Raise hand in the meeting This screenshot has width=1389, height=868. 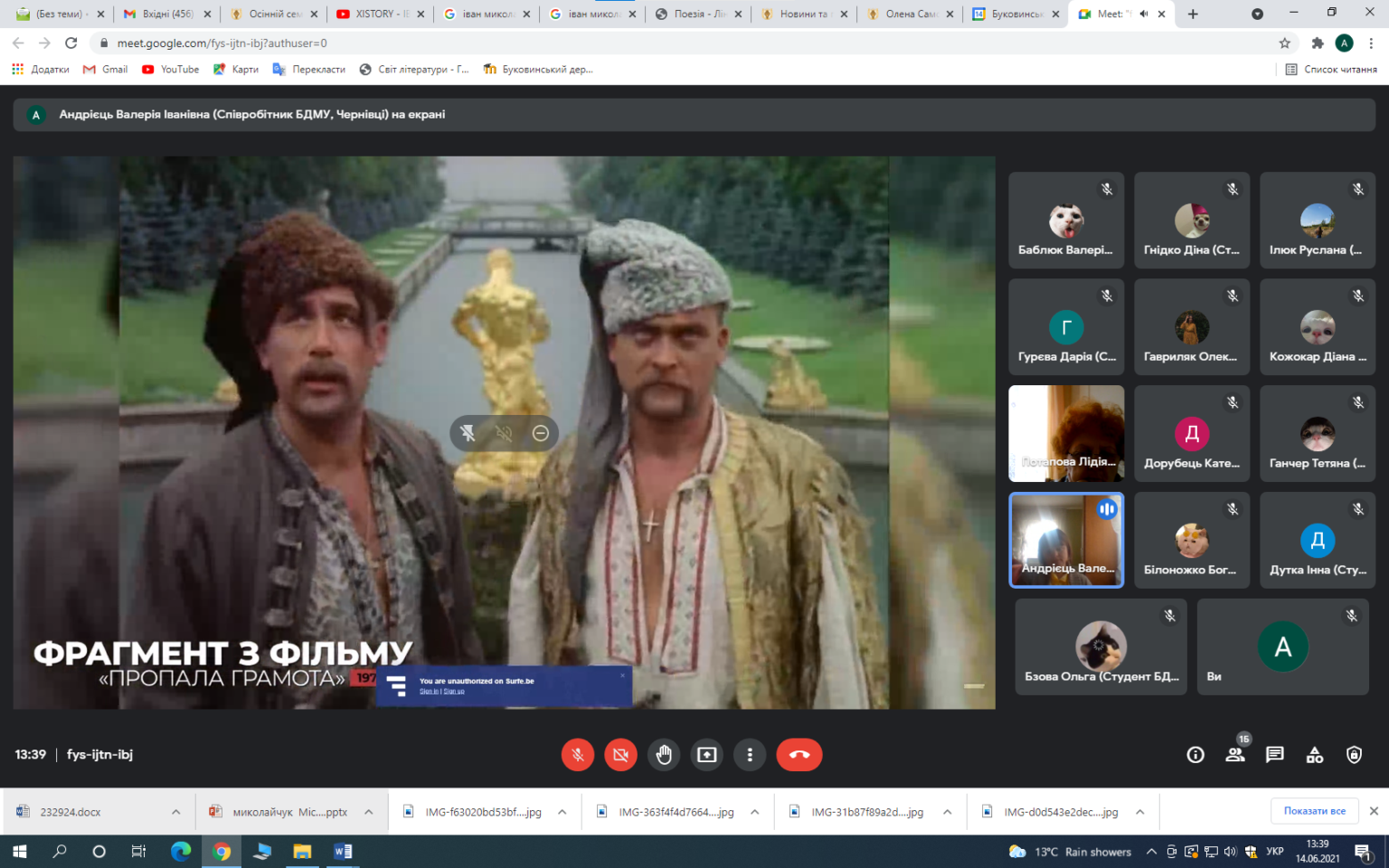[664, 754]
